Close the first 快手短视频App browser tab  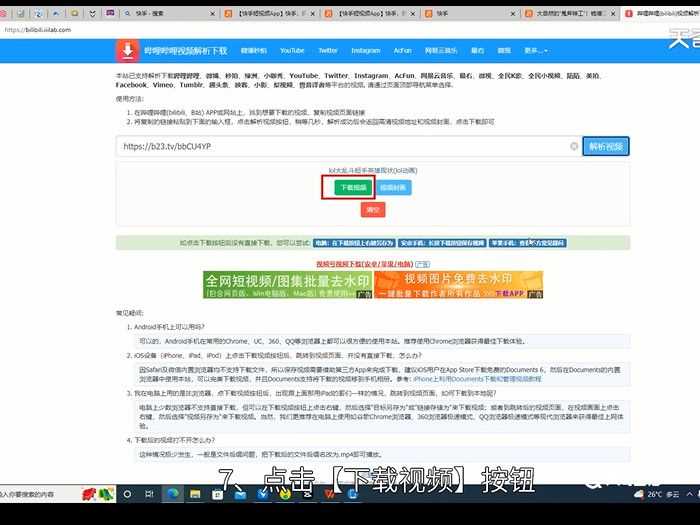312,14
